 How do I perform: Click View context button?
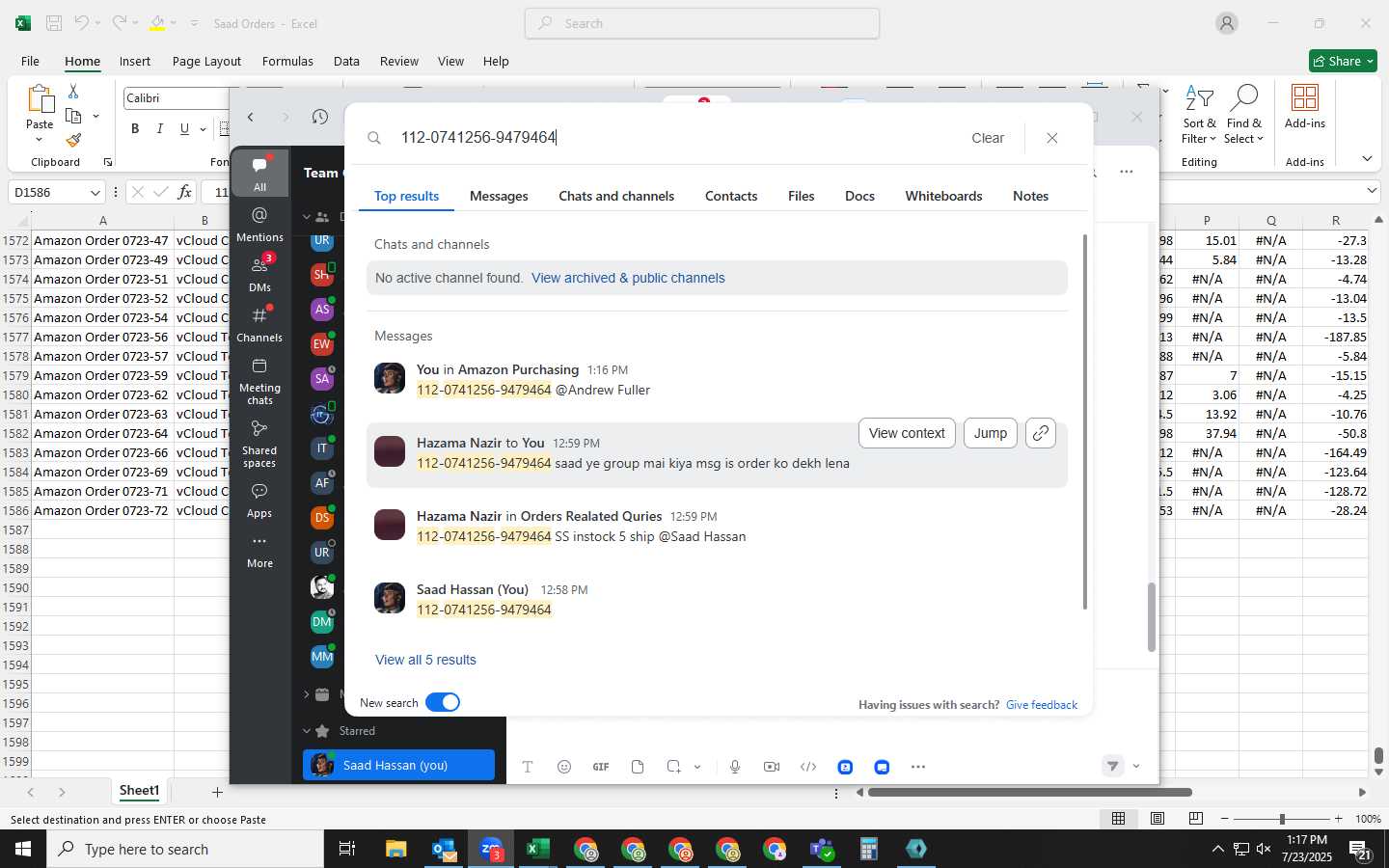coord(907,433)
